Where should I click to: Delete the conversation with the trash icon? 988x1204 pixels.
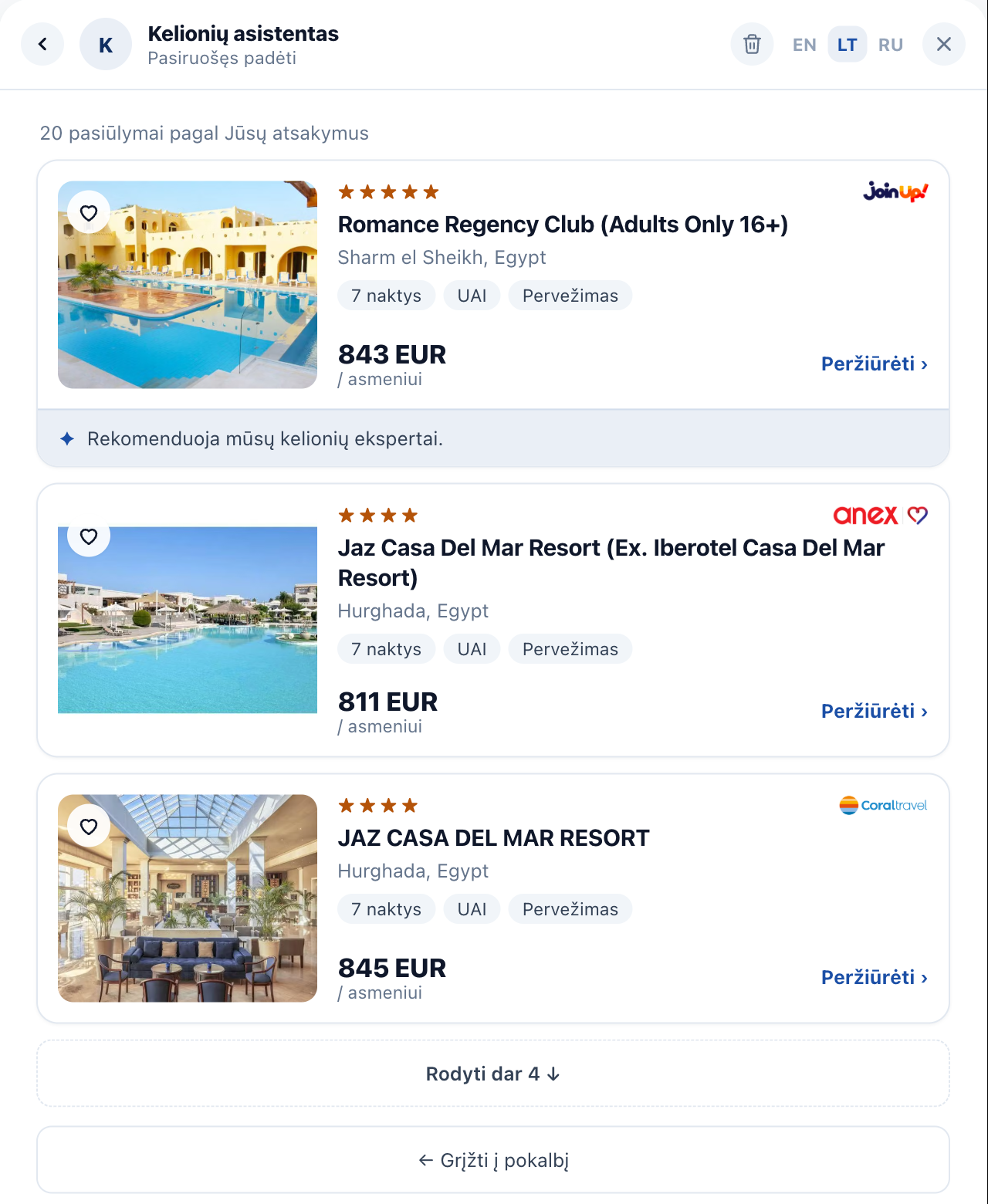coord(752,44)
